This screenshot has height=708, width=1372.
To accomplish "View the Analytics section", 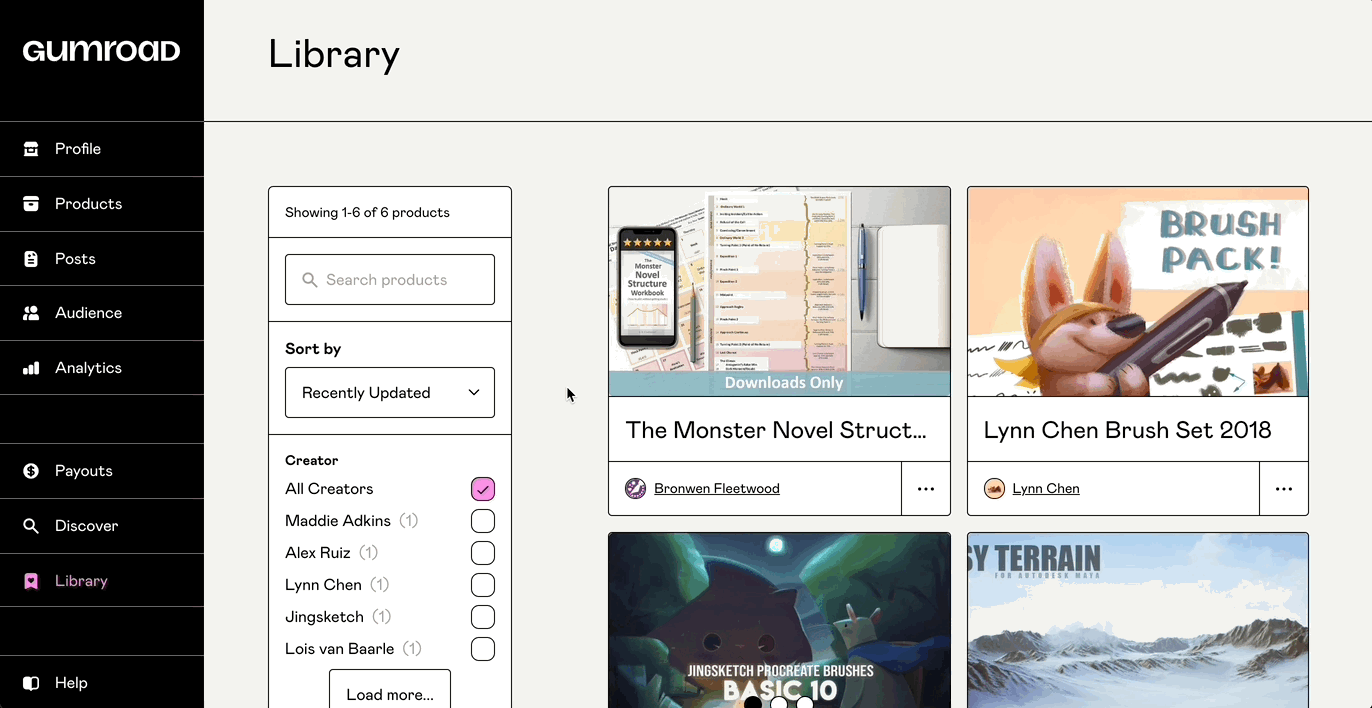I will coord(102,368).
